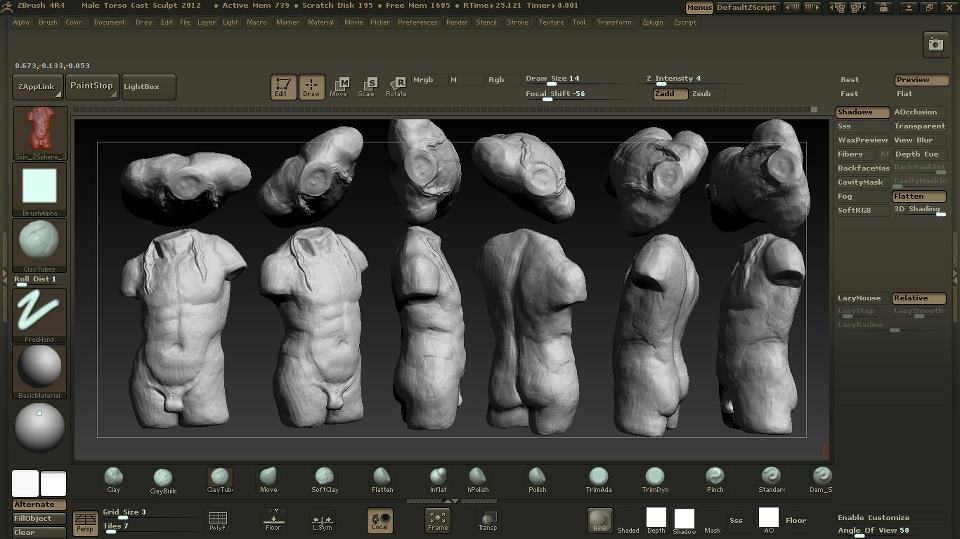Image resolution: width=960 pixels, height=539 pixels.
Task: Activate Draw mode button
Action: tap(311, 87)
